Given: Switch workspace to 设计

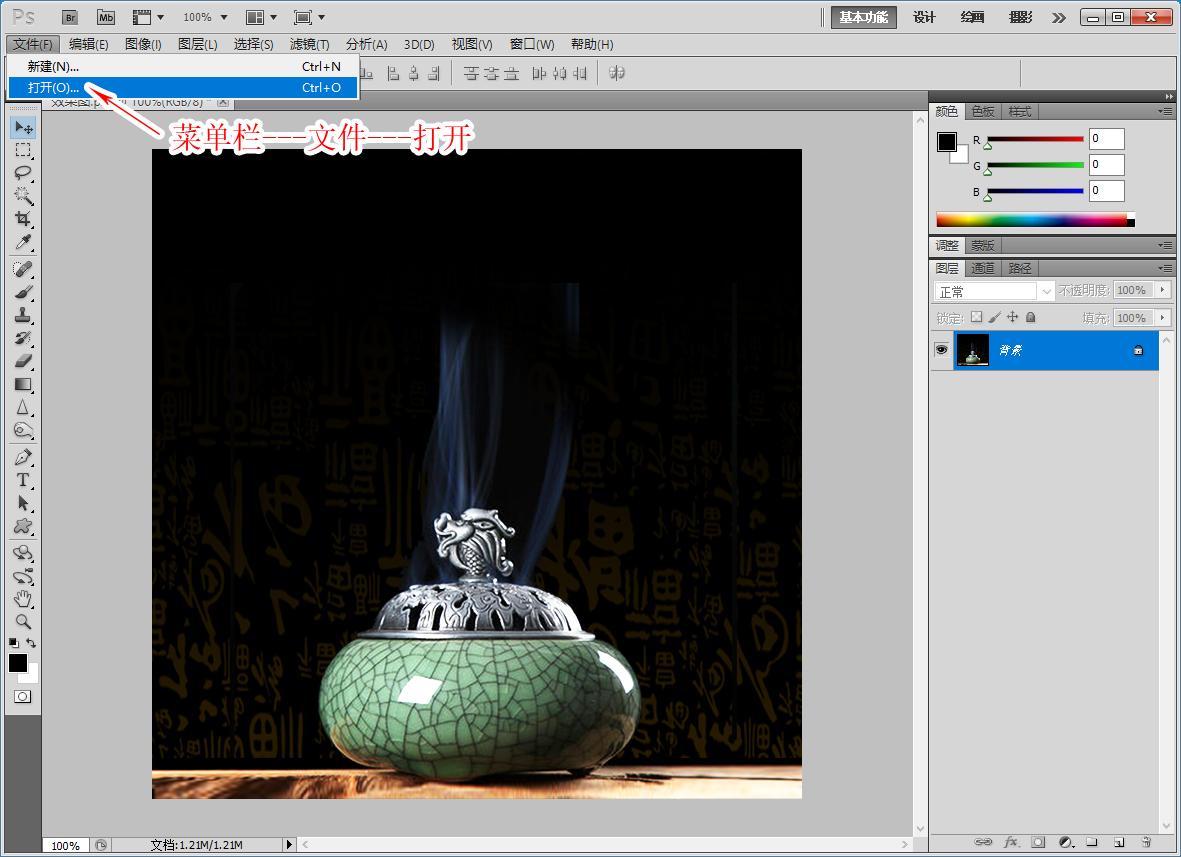Looking at the screenshot, I should pyautogui.click(x=924, y=17).
